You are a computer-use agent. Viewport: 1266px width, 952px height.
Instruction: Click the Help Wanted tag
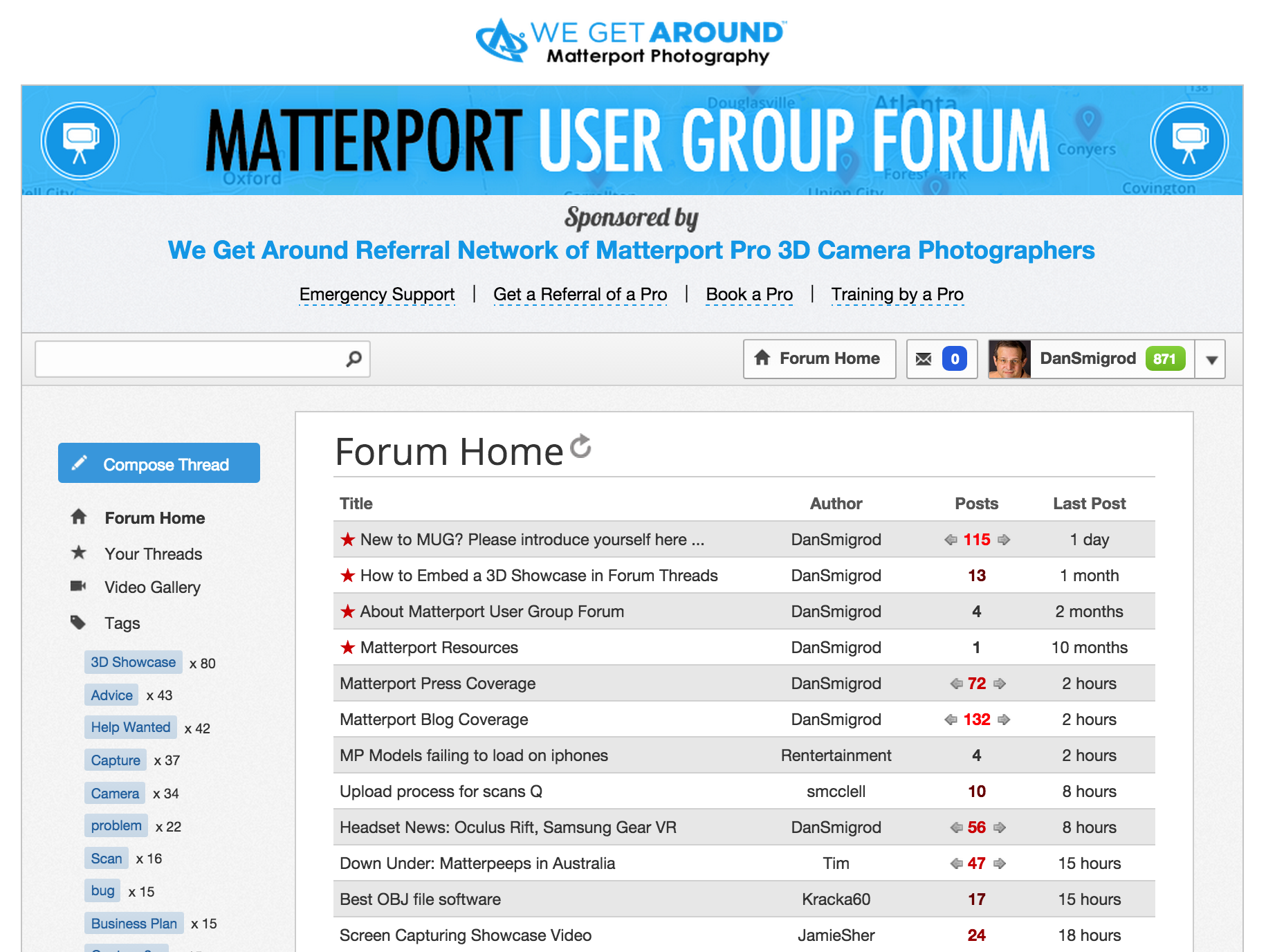click(131, 727)
